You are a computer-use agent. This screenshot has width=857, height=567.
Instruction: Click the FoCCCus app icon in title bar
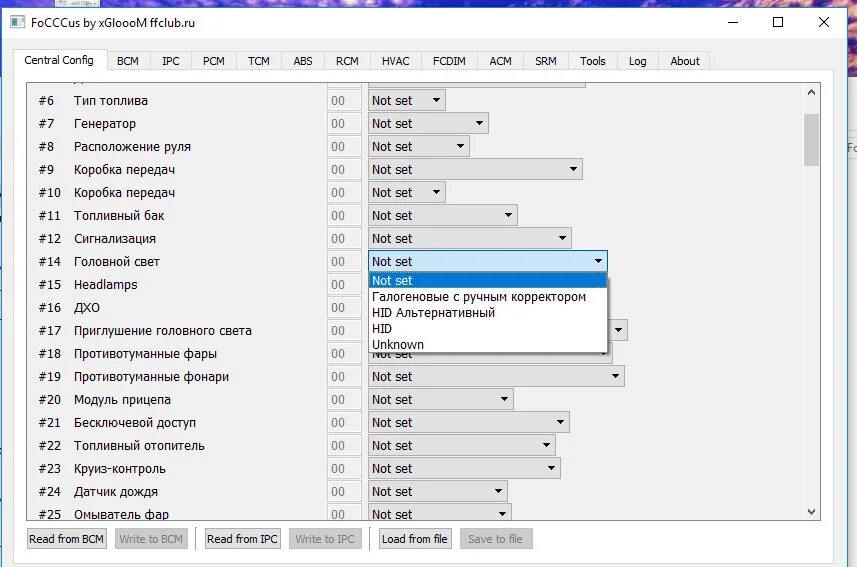coord(17,22)
